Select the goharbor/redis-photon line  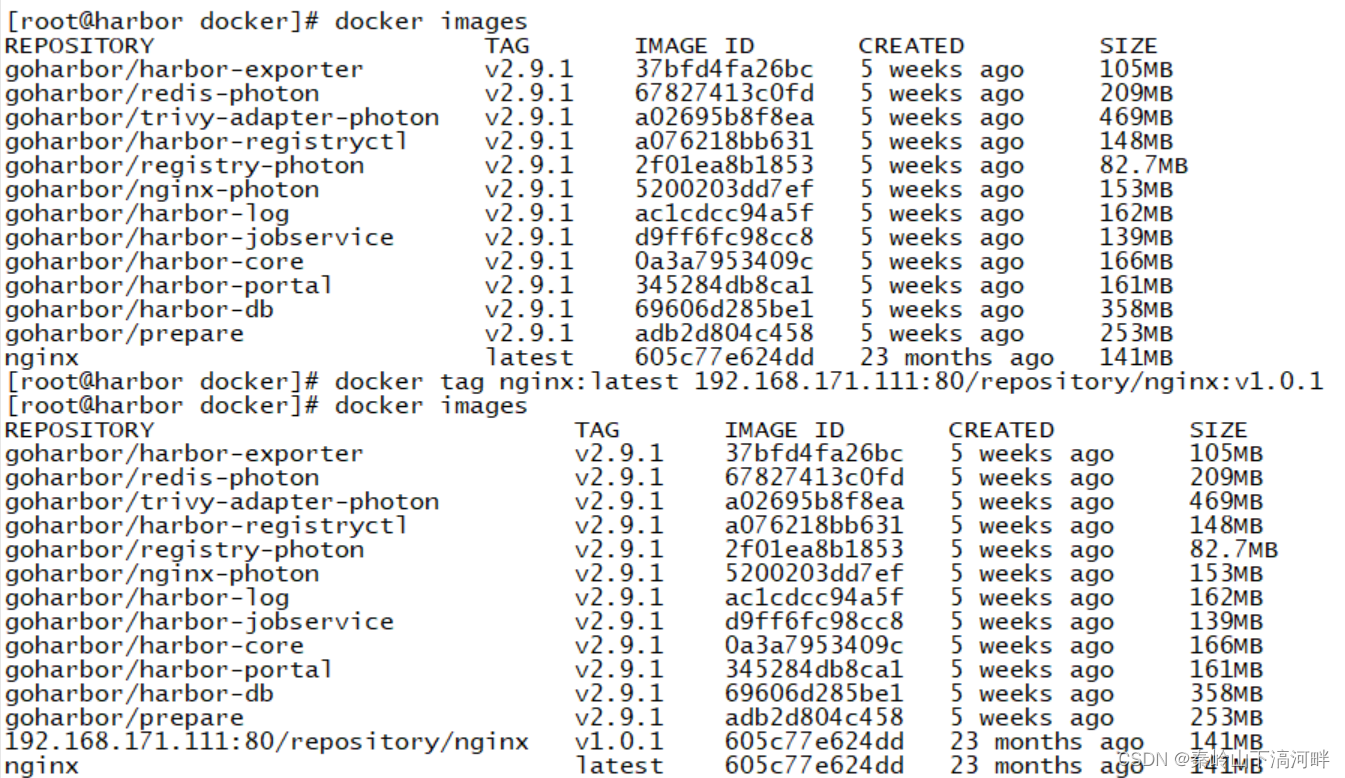(160, 93)
